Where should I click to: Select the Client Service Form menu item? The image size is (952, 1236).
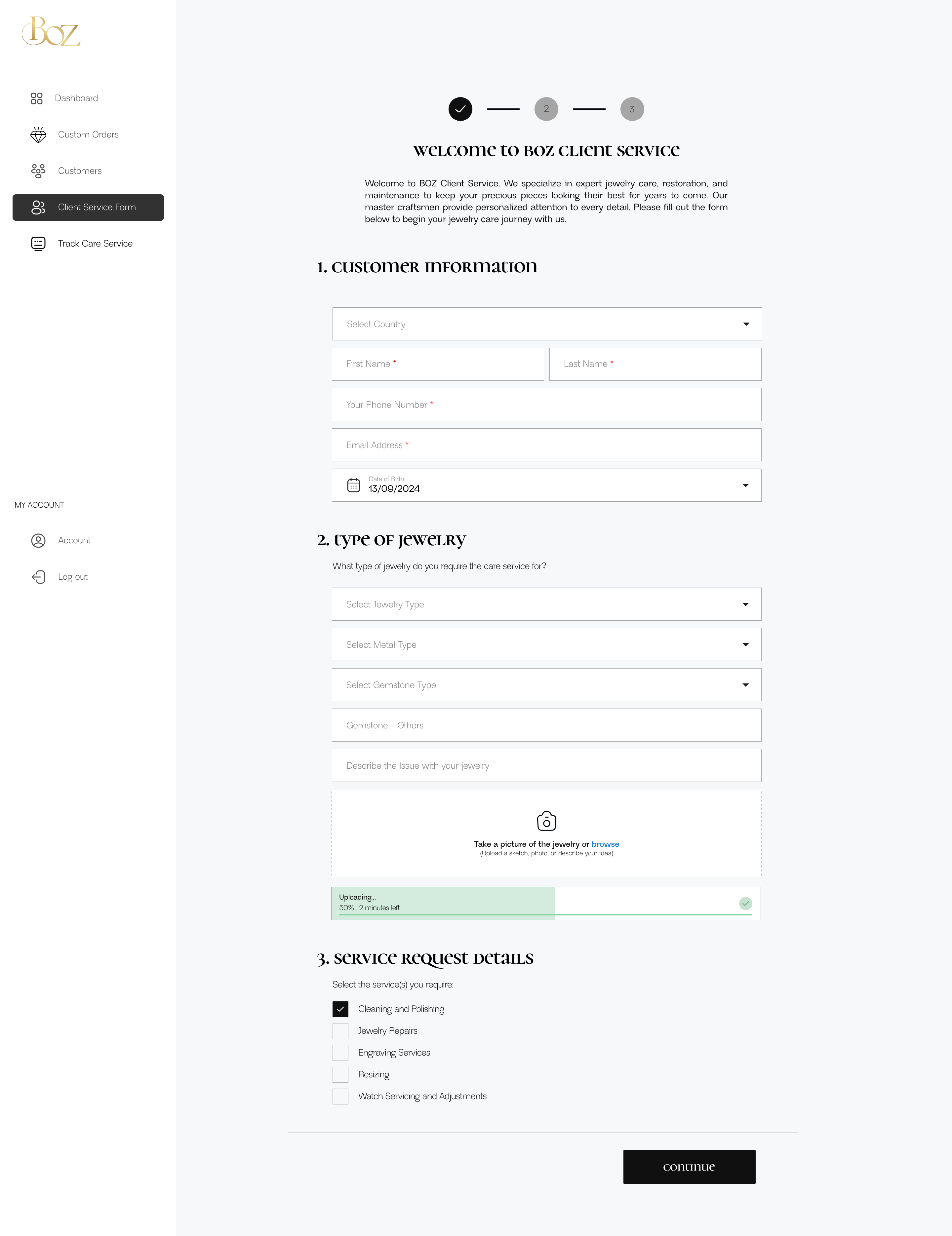88,208
